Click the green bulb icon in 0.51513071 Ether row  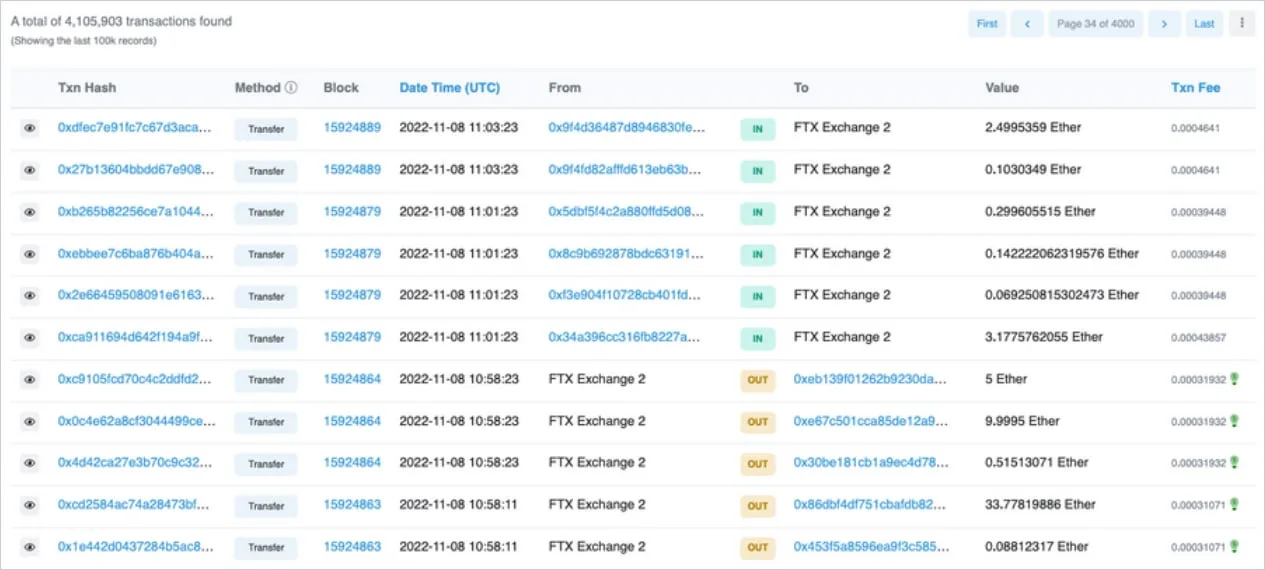[1236, 463]
